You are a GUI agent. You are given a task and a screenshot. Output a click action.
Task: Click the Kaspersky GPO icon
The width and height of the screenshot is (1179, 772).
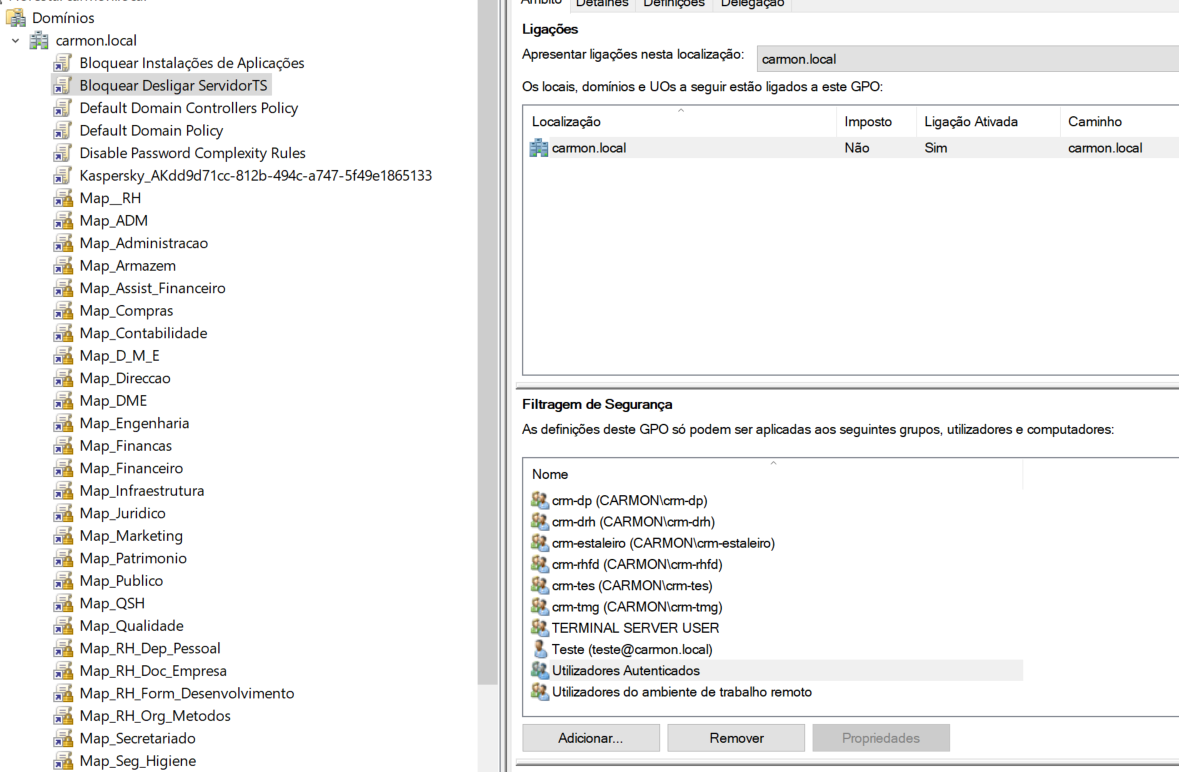[63, 176]
